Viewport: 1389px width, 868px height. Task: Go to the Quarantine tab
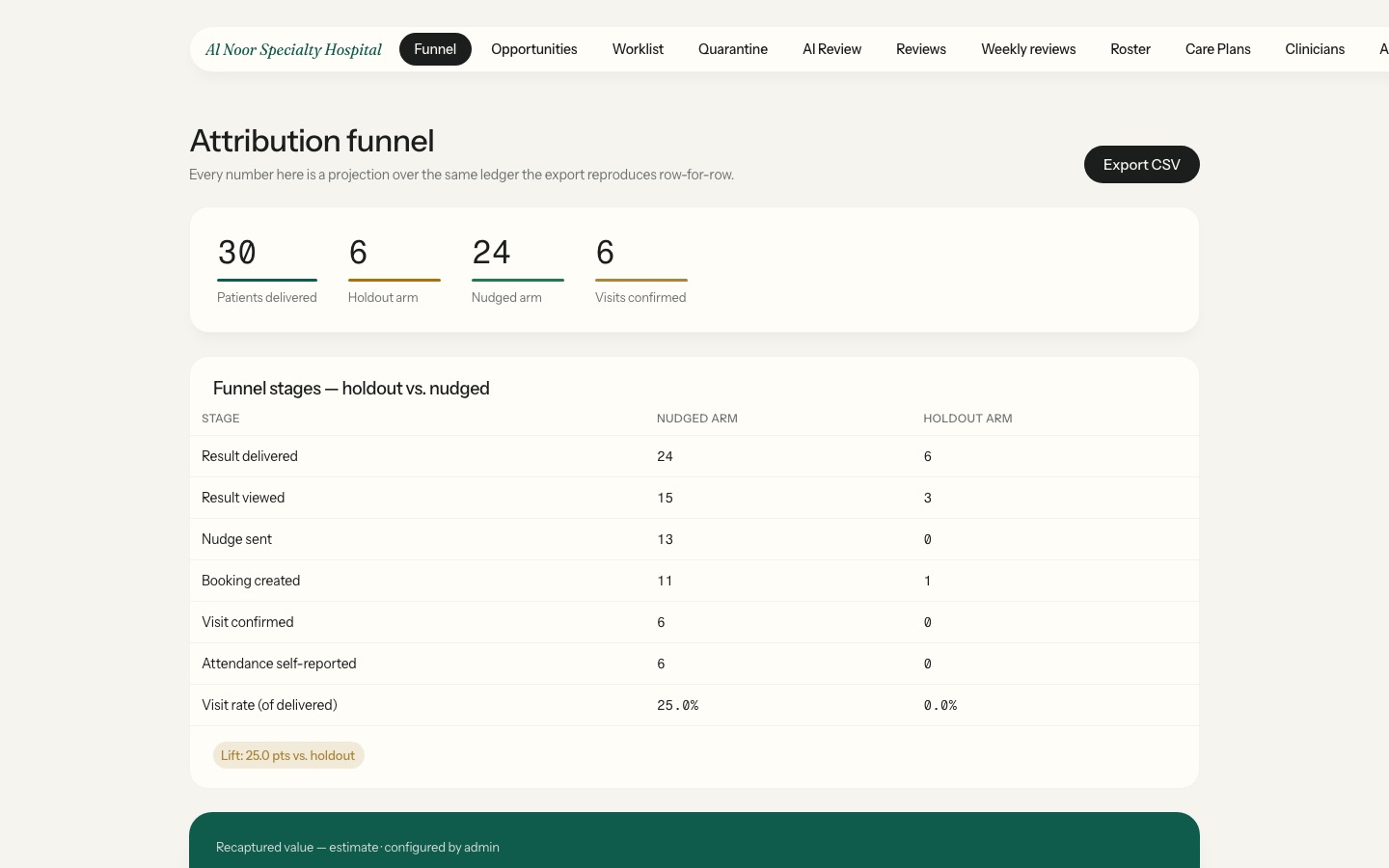[x=733, y=49]
